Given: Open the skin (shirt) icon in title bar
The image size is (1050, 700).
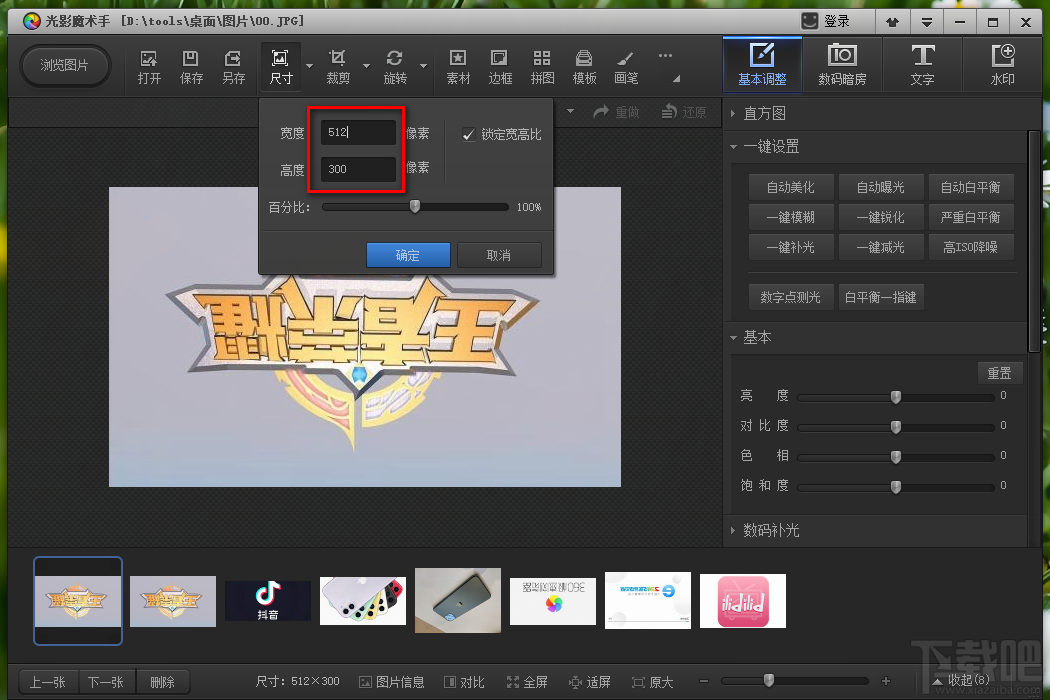Looking at the screenshot, I should coord(892,22).
